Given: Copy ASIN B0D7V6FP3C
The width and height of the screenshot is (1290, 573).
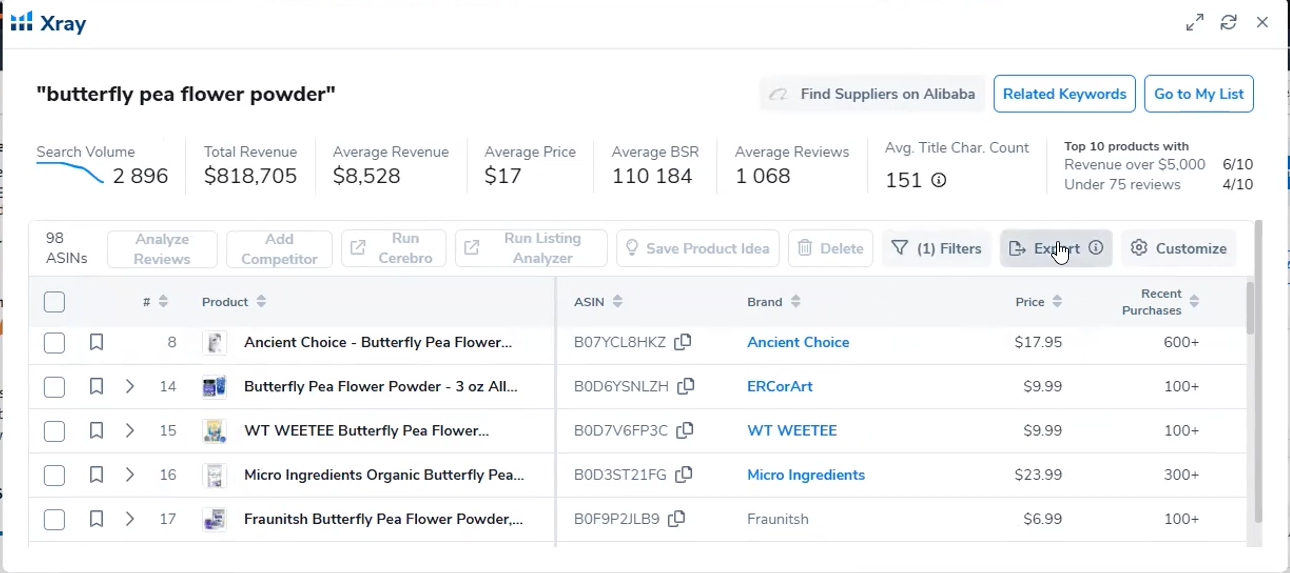Looking at the screenshot, I should pyautogui.click(x=684, y=430).
